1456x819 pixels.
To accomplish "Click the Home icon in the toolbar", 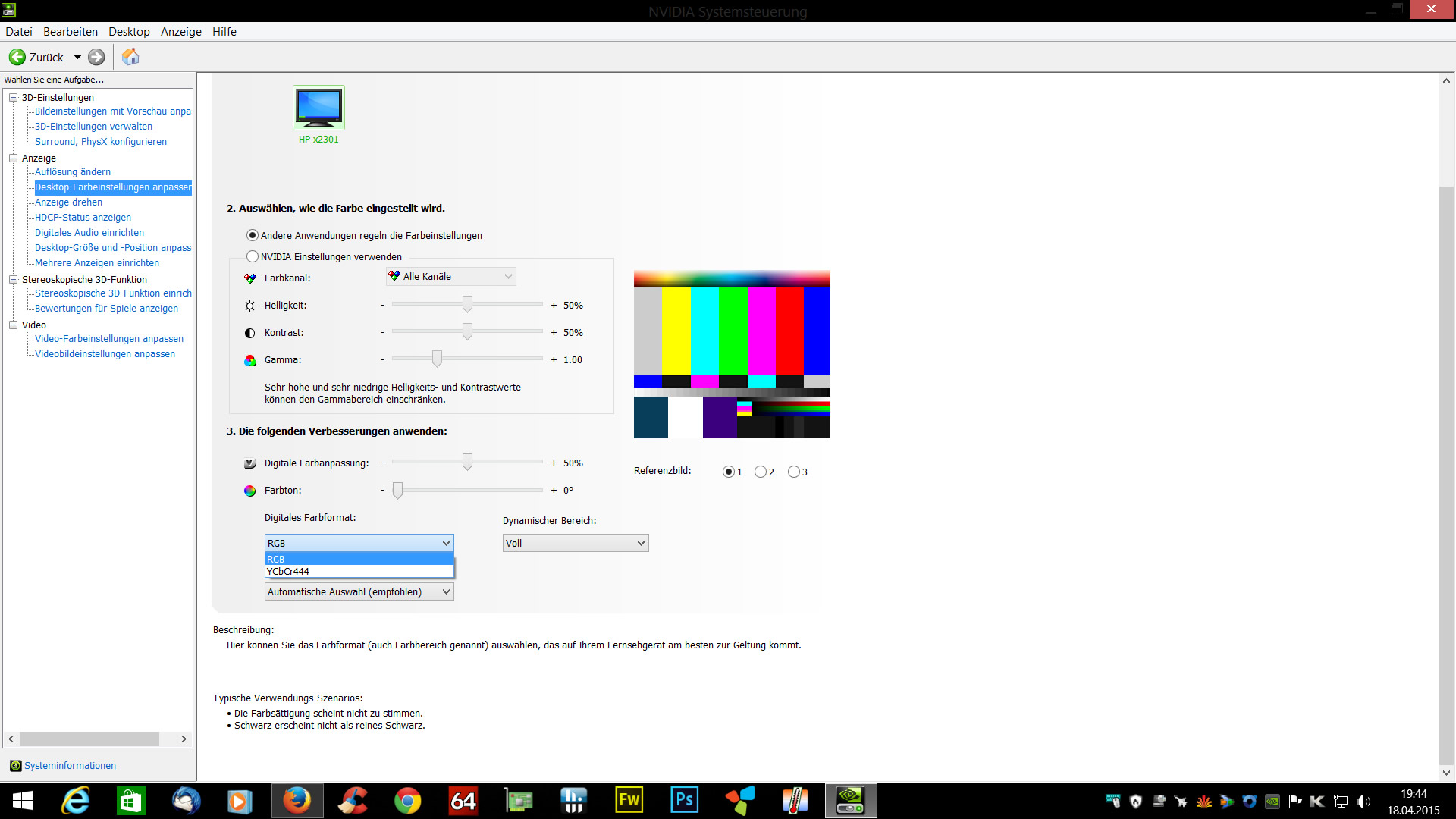I will (130, 57).
